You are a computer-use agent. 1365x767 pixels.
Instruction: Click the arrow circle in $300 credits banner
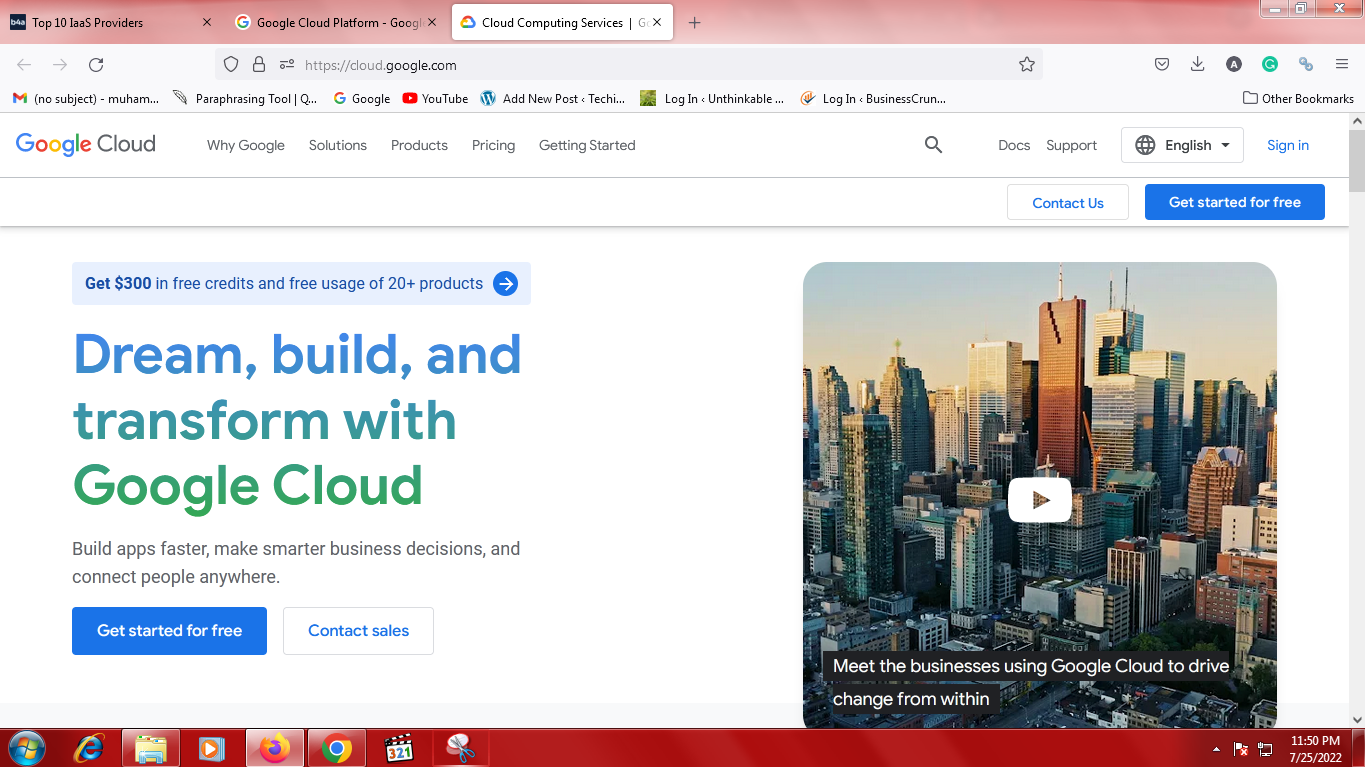506,284
